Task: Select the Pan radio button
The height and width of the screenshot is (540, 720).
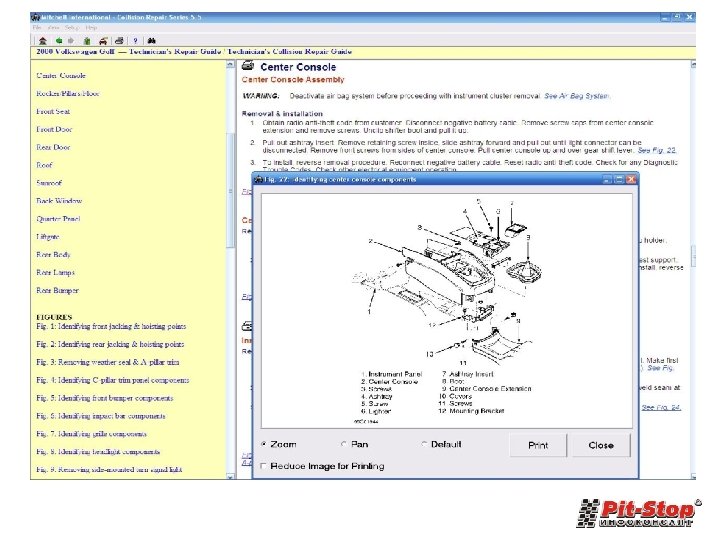Action: 343,444
